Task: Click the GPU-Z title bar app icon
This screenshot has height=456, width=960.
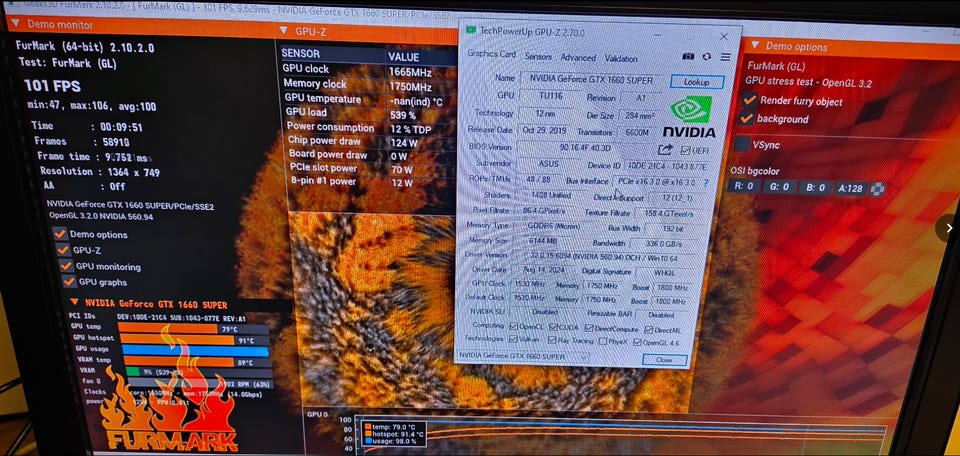Action: [470, 30]
